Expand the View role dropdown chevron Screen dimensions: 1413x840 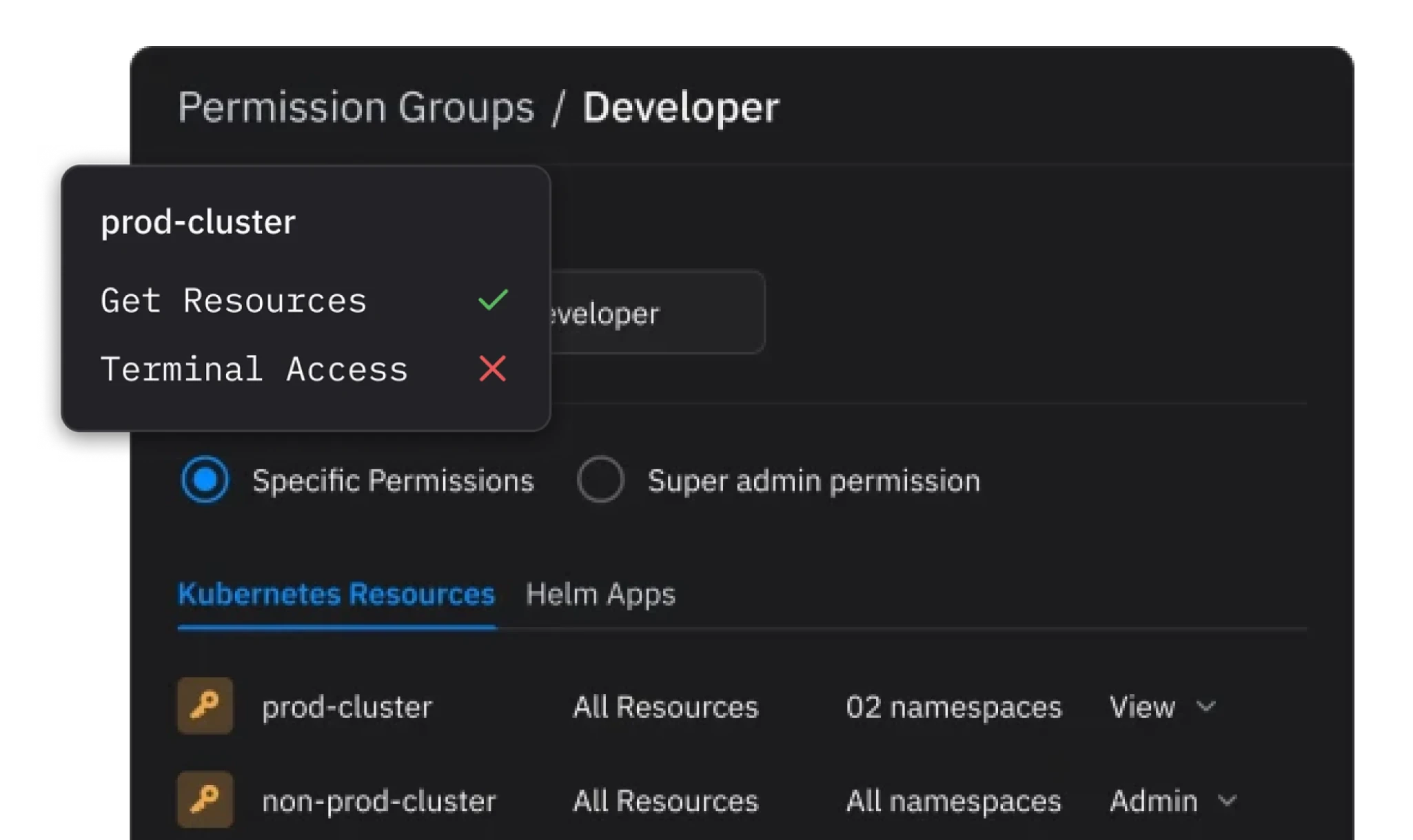click(x=1206, y=706)
